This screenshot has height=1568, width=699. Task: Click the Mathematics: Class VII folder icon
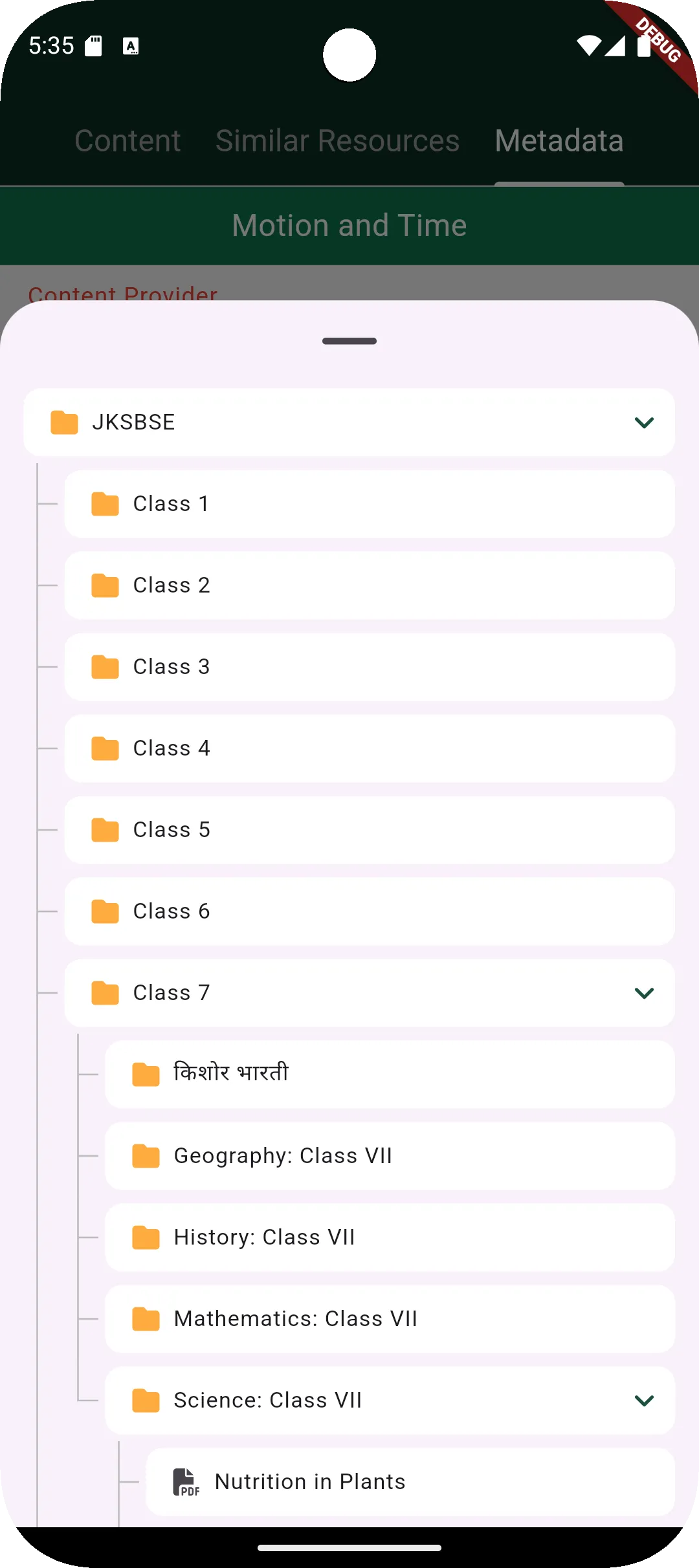point(146,1319)
